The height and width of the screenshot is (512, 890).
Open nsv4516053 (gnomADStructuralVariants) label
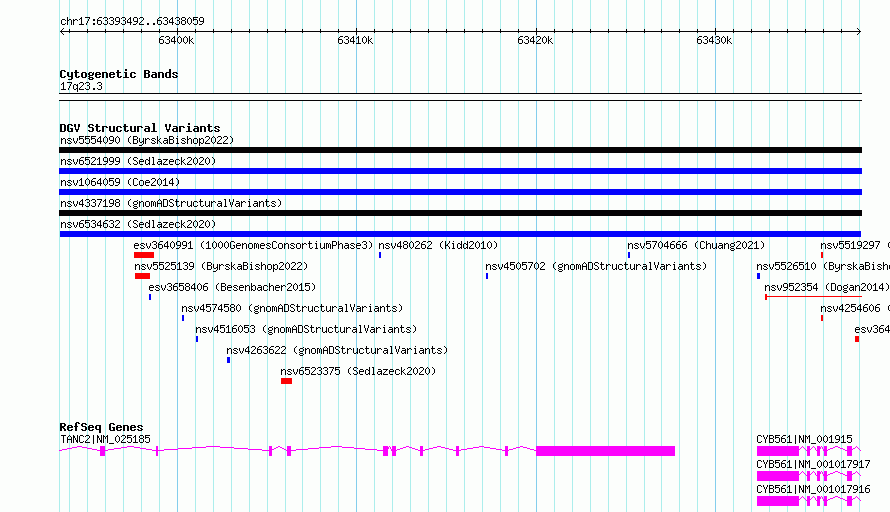point(306,329)
